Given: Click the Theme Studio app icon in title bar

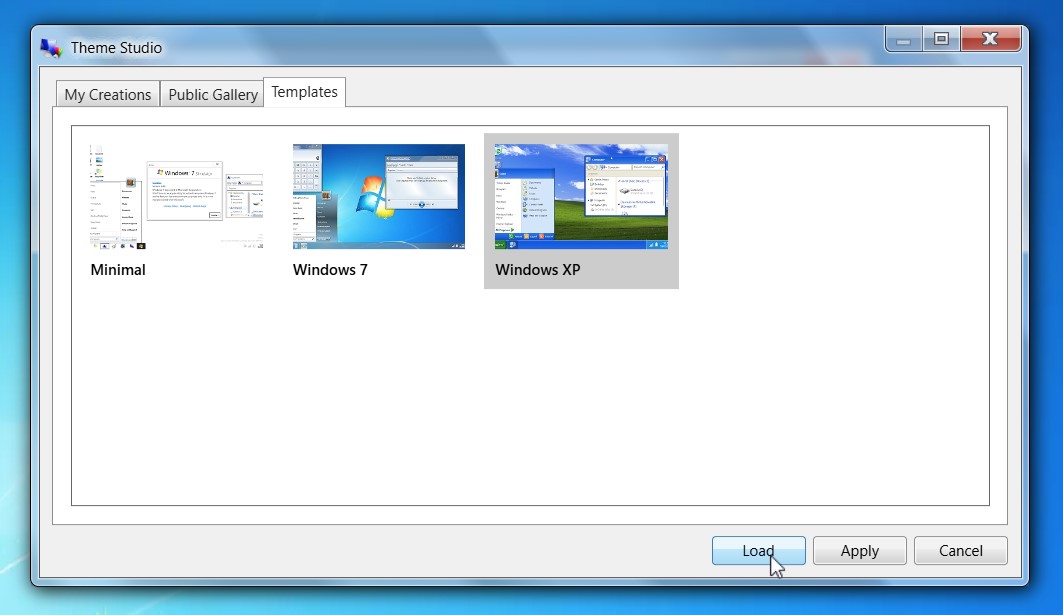Looking at the screenshot, I should point(51,47).
